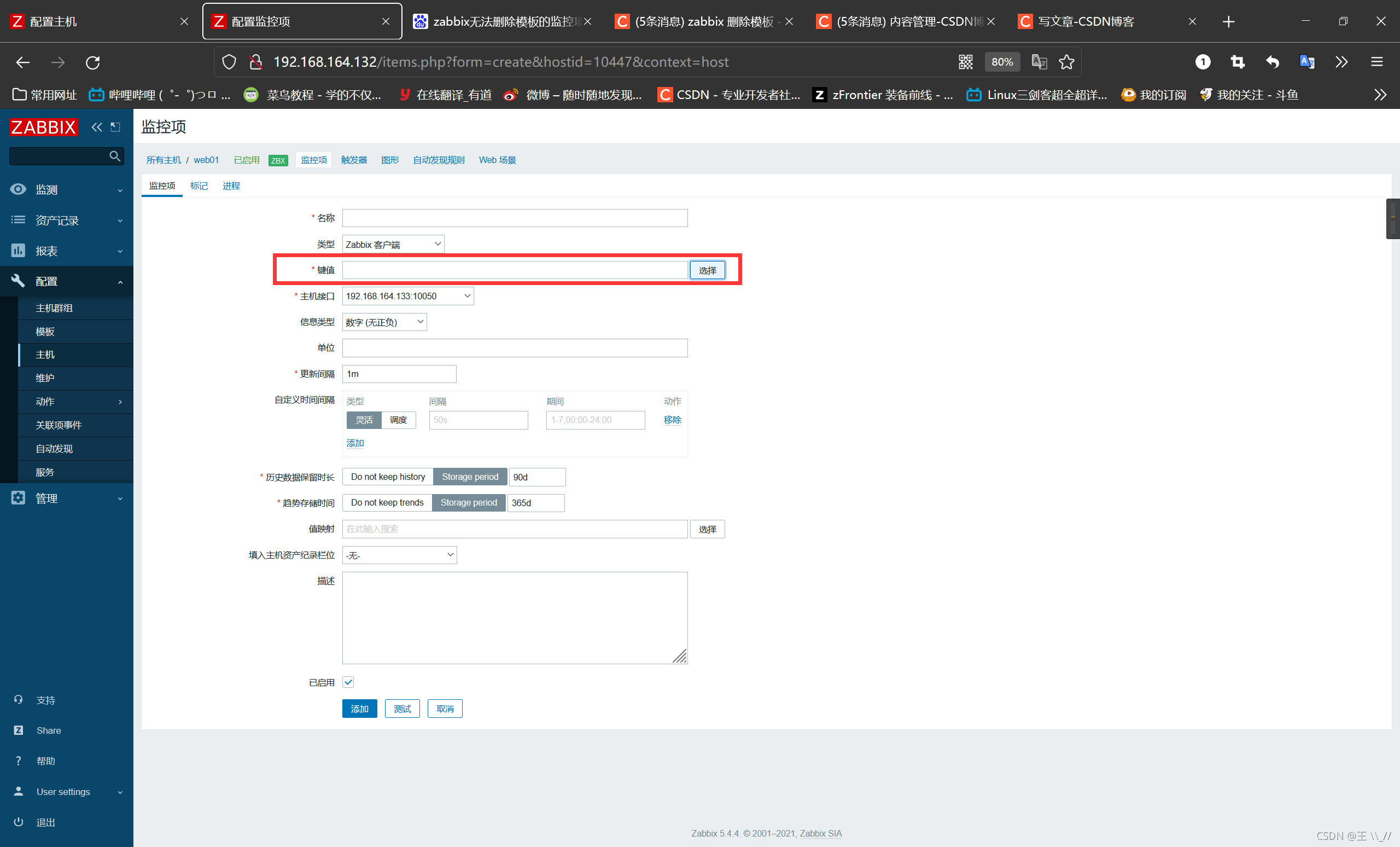Select Do not keep history option
1400x847 pixels.
coord(388,477)
